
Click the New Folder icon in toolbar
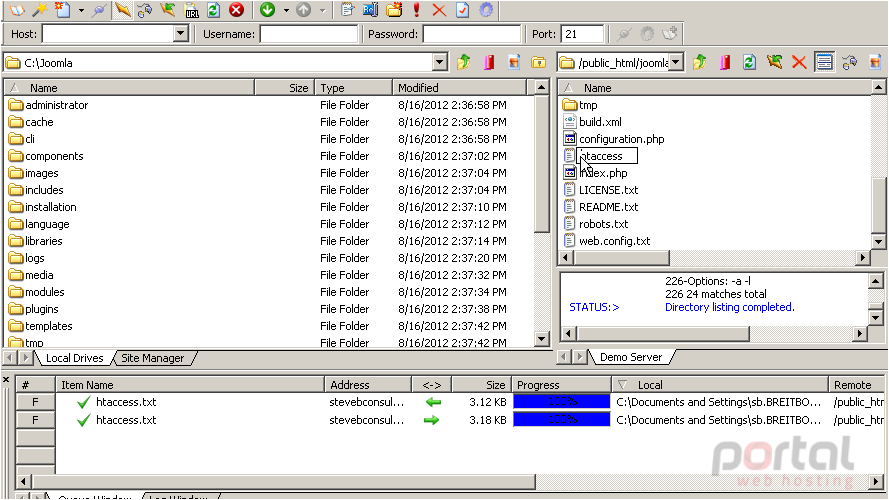393,10
